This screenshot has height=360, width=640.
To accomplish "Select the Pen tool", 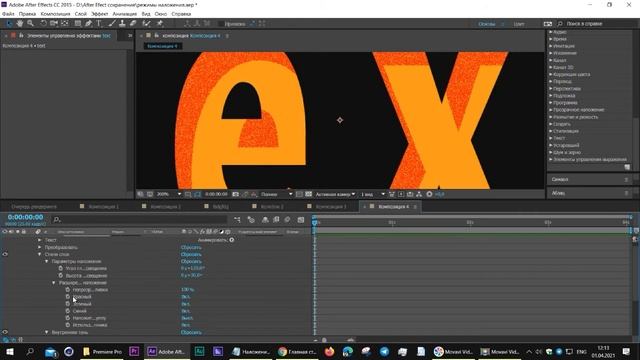I will 88,24.
